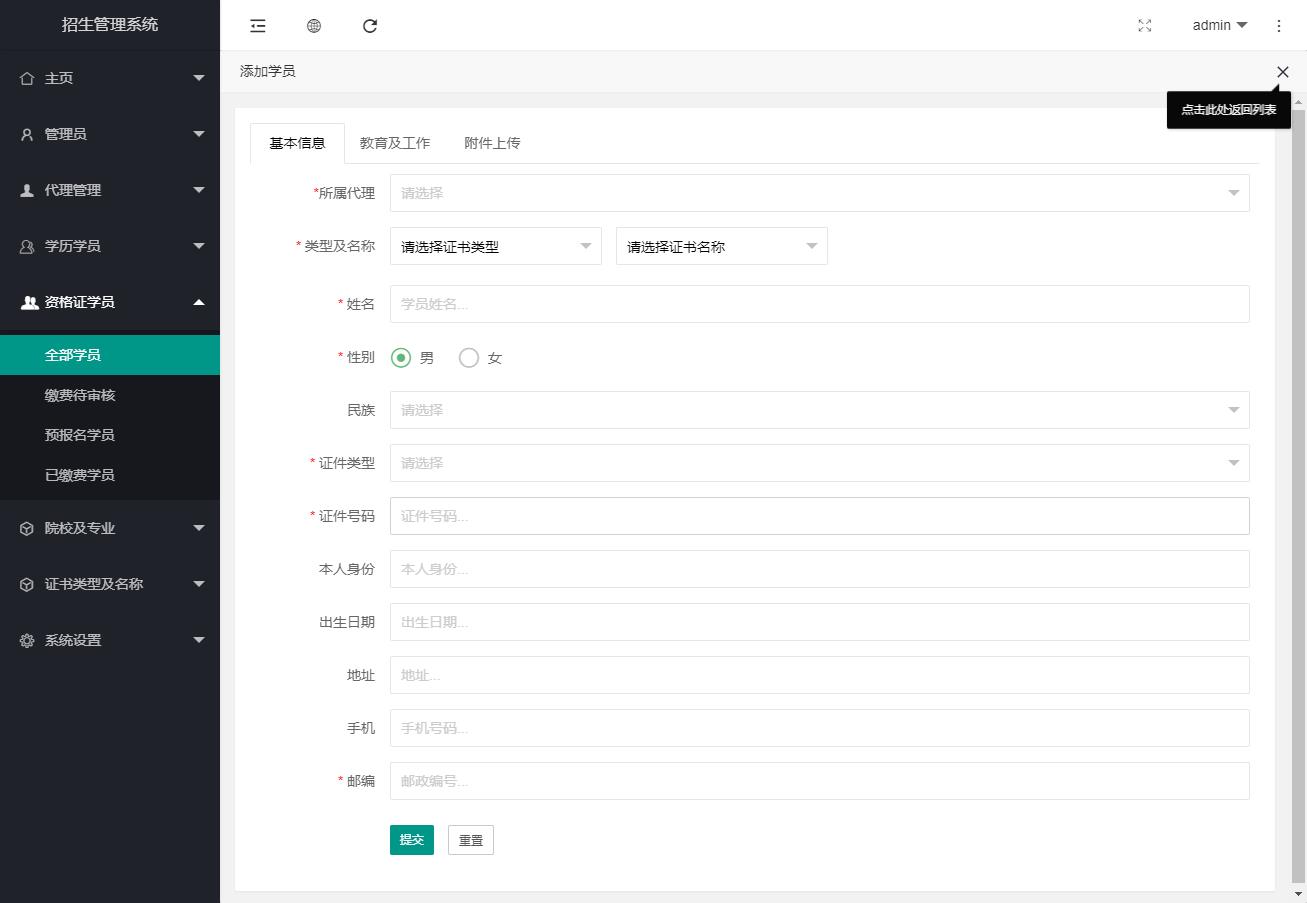
Task: Click the 重置 reset button
Action: [x=471, y=840]
